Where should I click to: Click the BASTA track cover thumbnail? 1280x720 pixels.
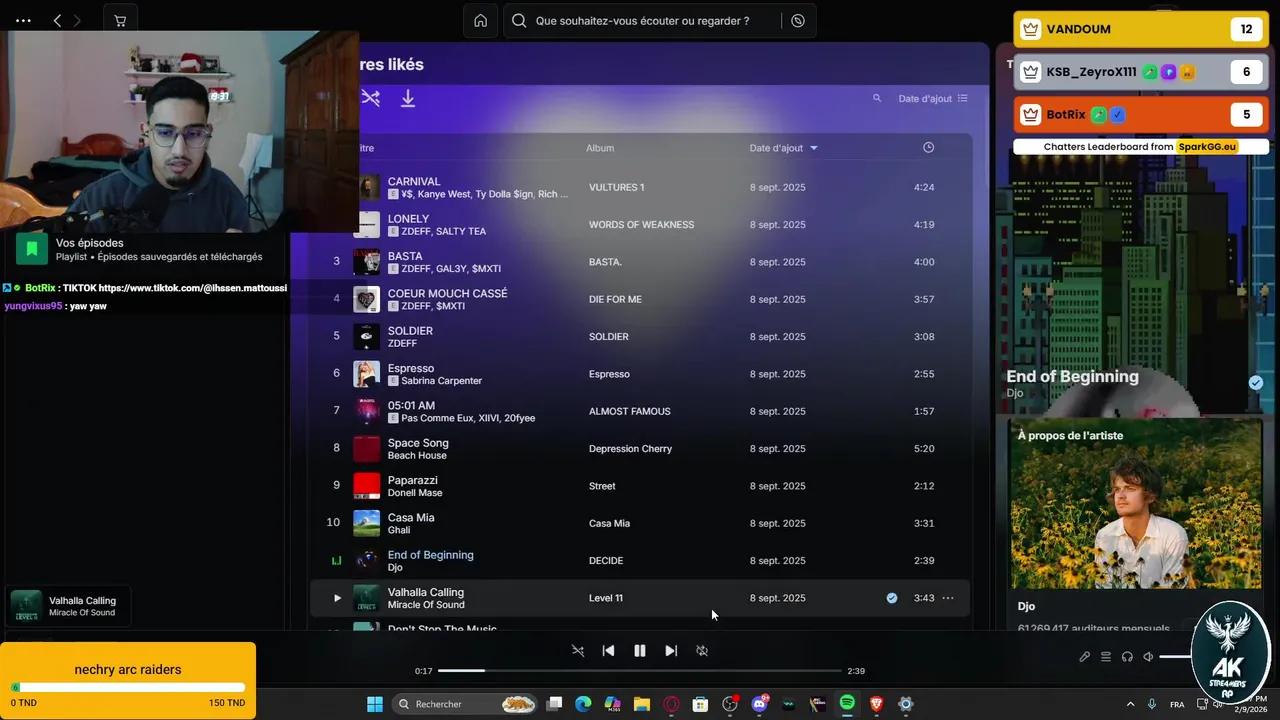click(x=367, y=262)
